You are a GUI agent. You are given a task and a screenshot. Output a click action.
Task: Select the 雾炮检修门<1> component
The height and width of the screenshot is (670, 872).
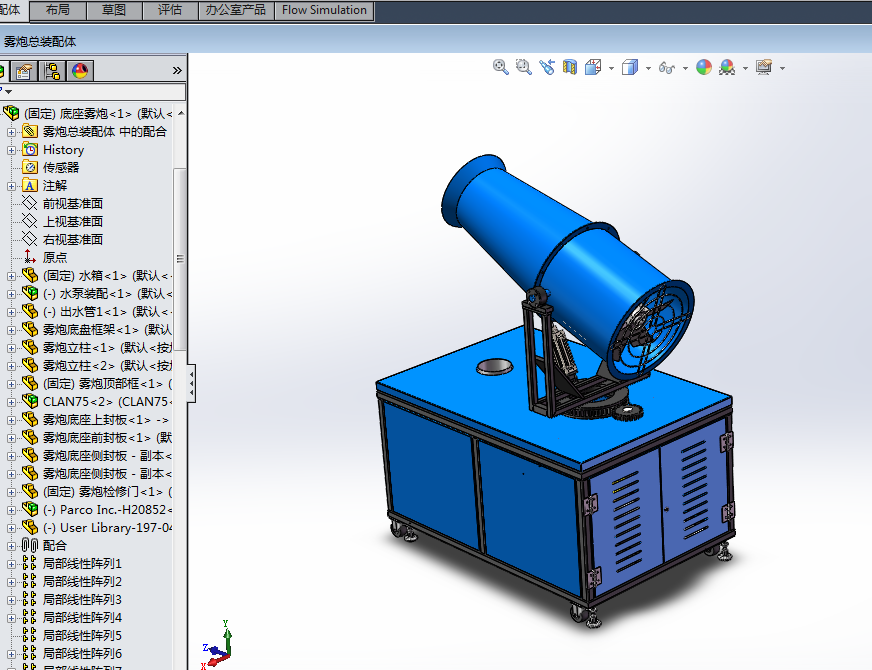coord(107,492)
